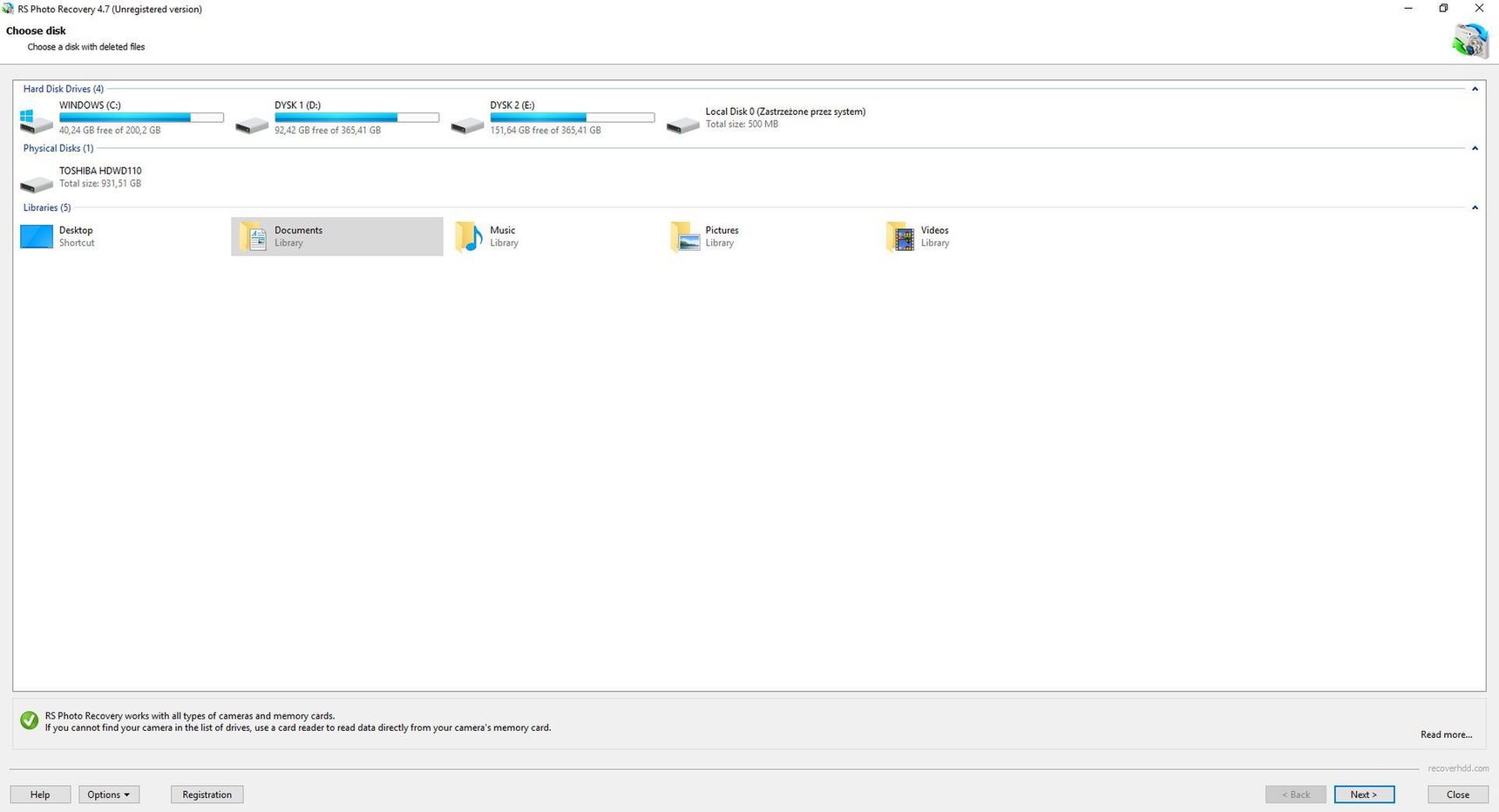
Task: Click the green checkmark info icon
Action: pos(29,721)
